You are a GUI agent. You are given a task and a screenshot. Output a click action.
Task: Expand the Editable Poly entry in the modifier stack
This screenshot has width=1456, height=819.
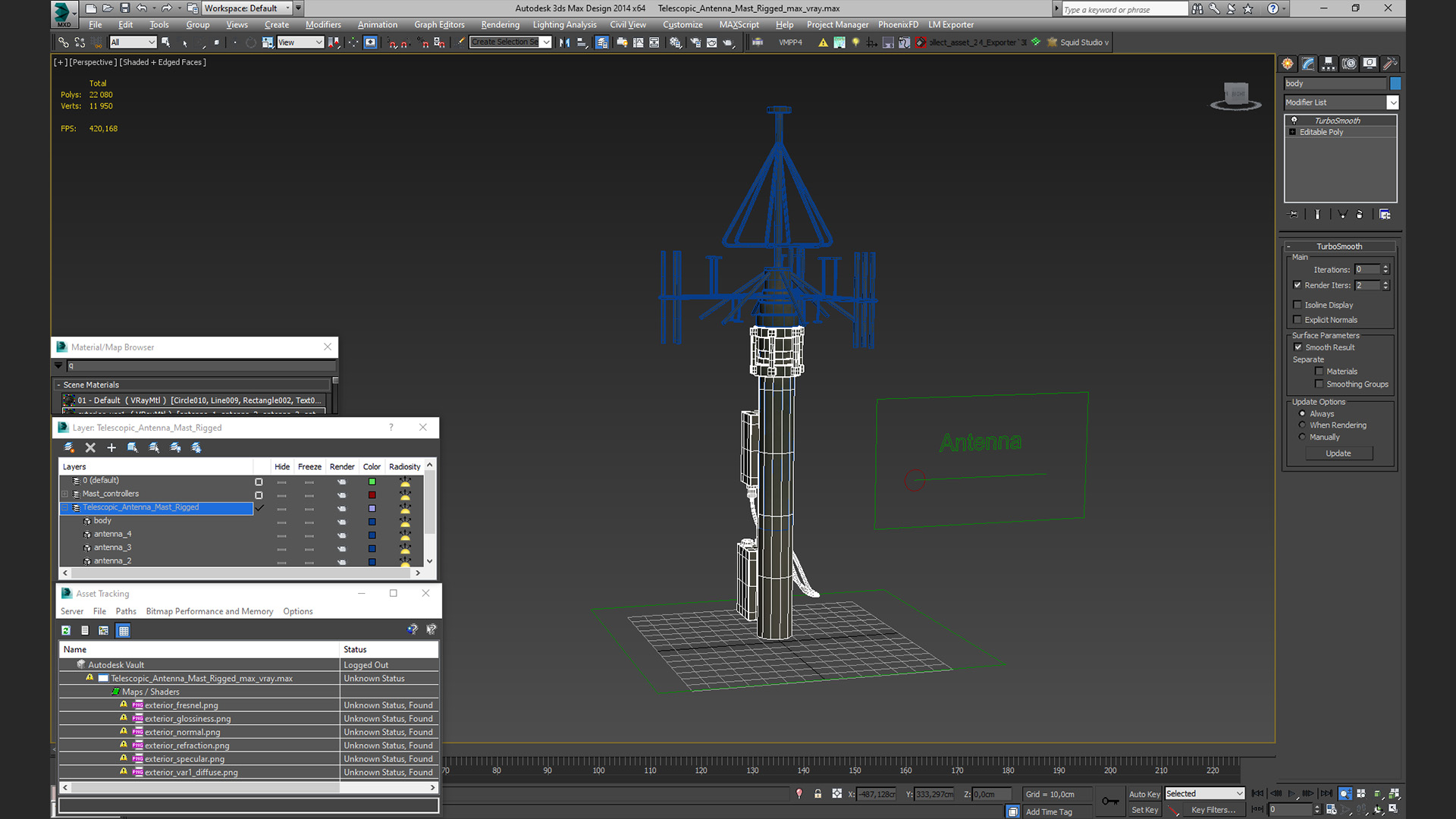1293,132
